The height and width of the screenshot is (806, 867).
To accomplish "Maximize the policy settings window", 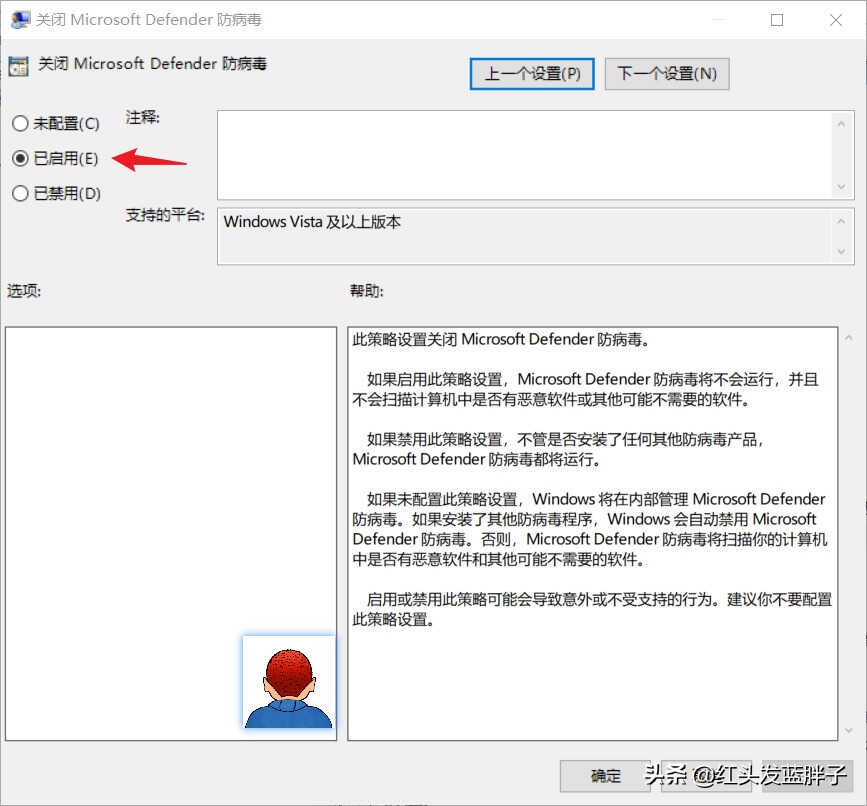I will pos(777,20).
